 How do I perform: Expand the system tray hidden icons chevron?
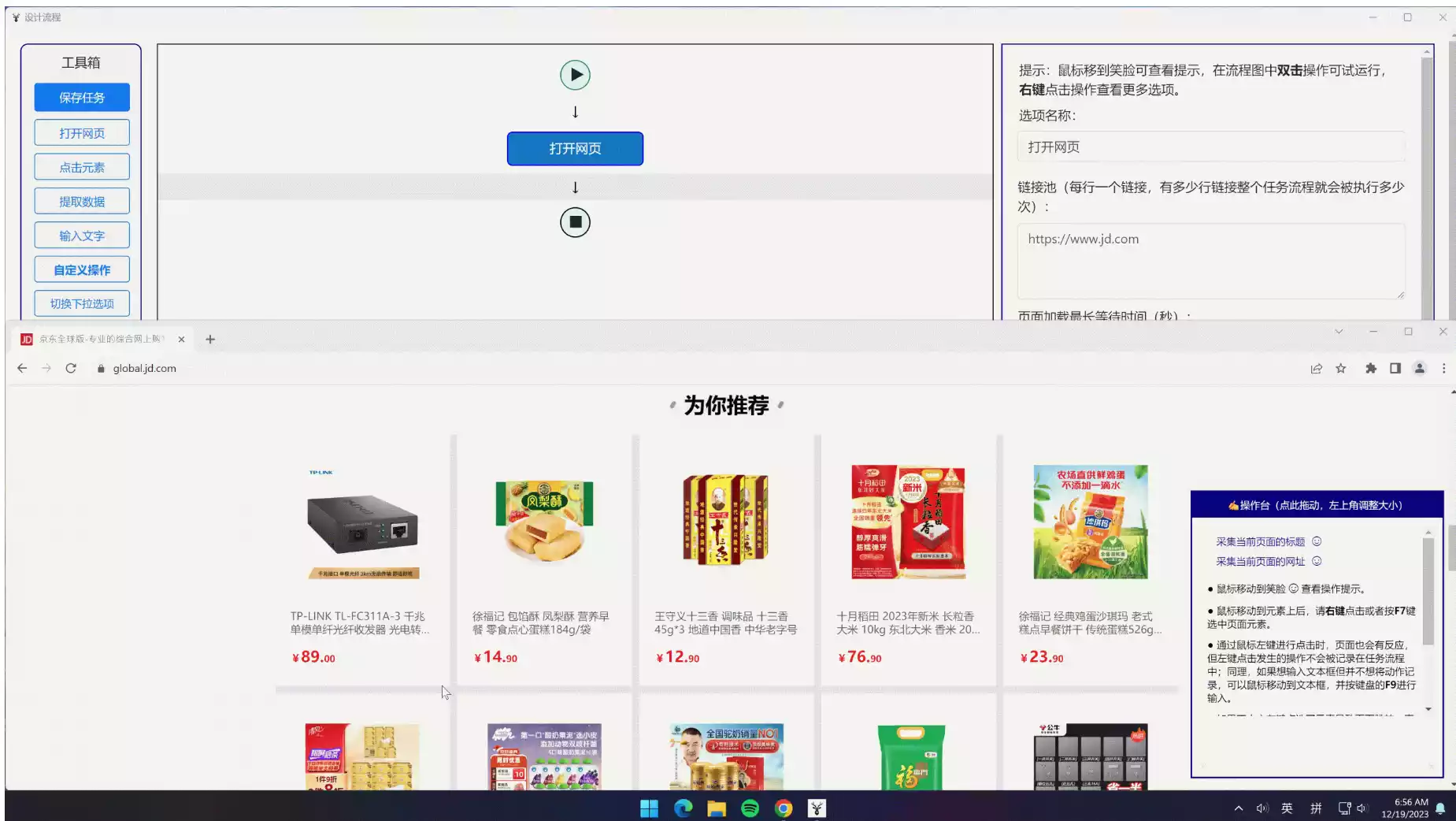coord(1239,808)
